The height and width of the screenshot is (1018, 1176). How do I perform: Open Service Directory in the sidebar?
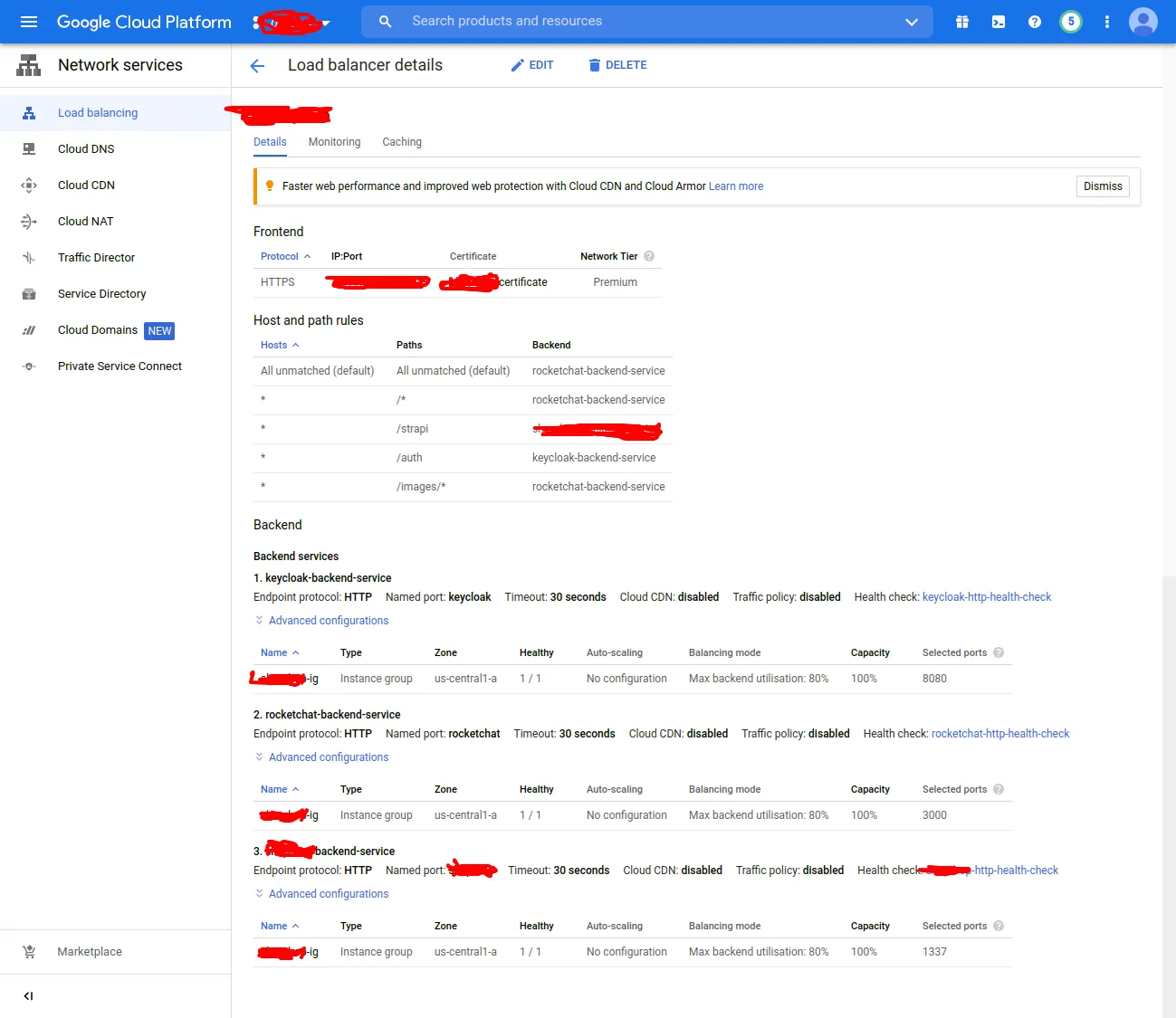pos(101,294)
